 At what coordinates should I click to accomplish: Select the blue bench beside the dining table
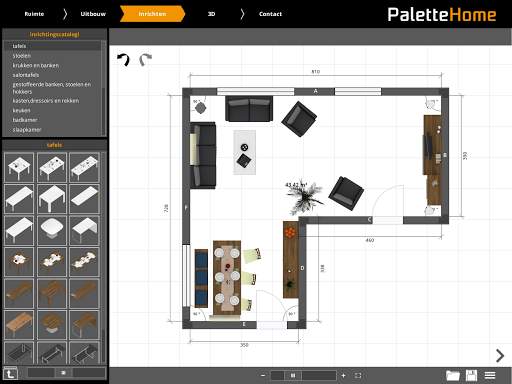coord(201,278)
